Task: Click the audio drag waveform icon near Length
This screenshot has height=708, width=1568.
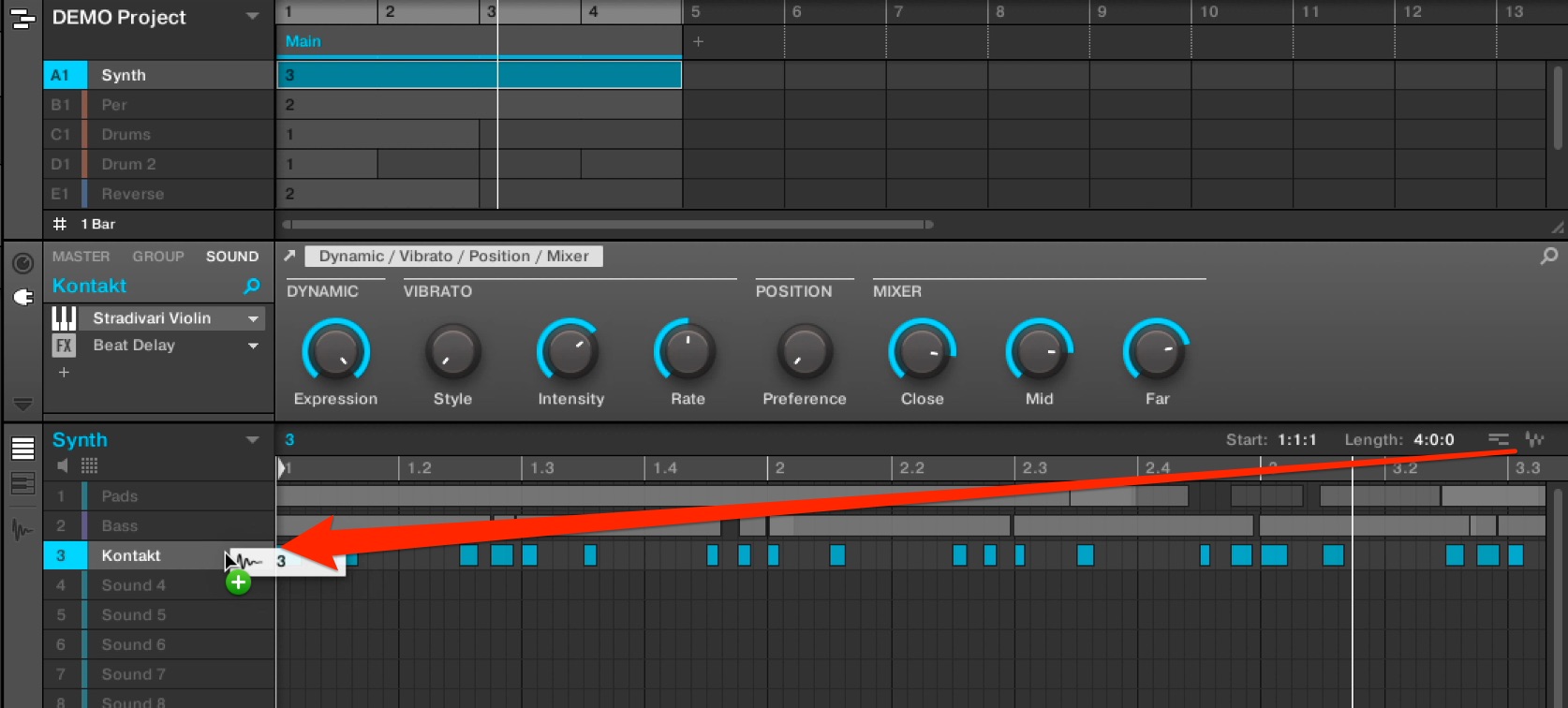Action: click(1534, 439)
